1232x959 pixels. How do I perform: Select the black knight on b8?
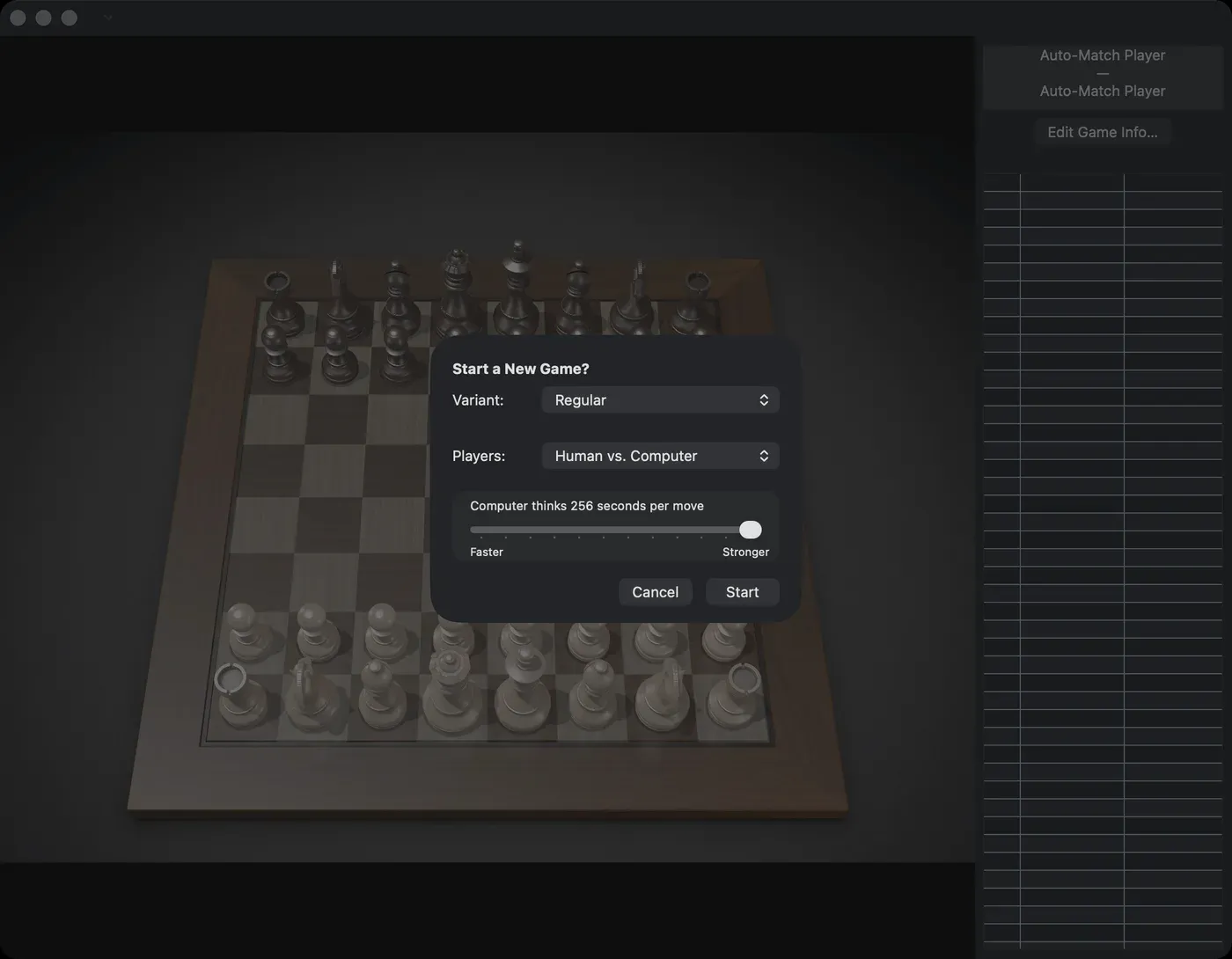point(341,301)
